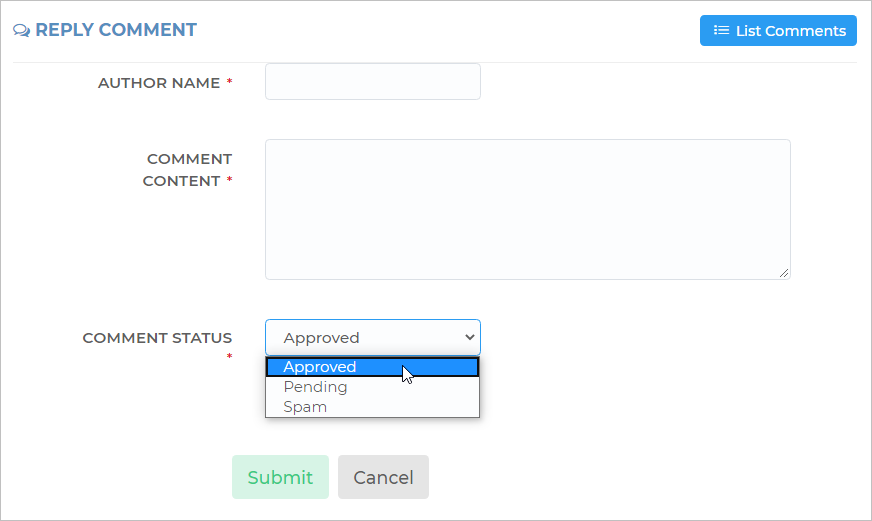This screenshot has width=872, height=521.
Task: Click the list icon inside List Comments button
Action: click(x=721, y=30)
